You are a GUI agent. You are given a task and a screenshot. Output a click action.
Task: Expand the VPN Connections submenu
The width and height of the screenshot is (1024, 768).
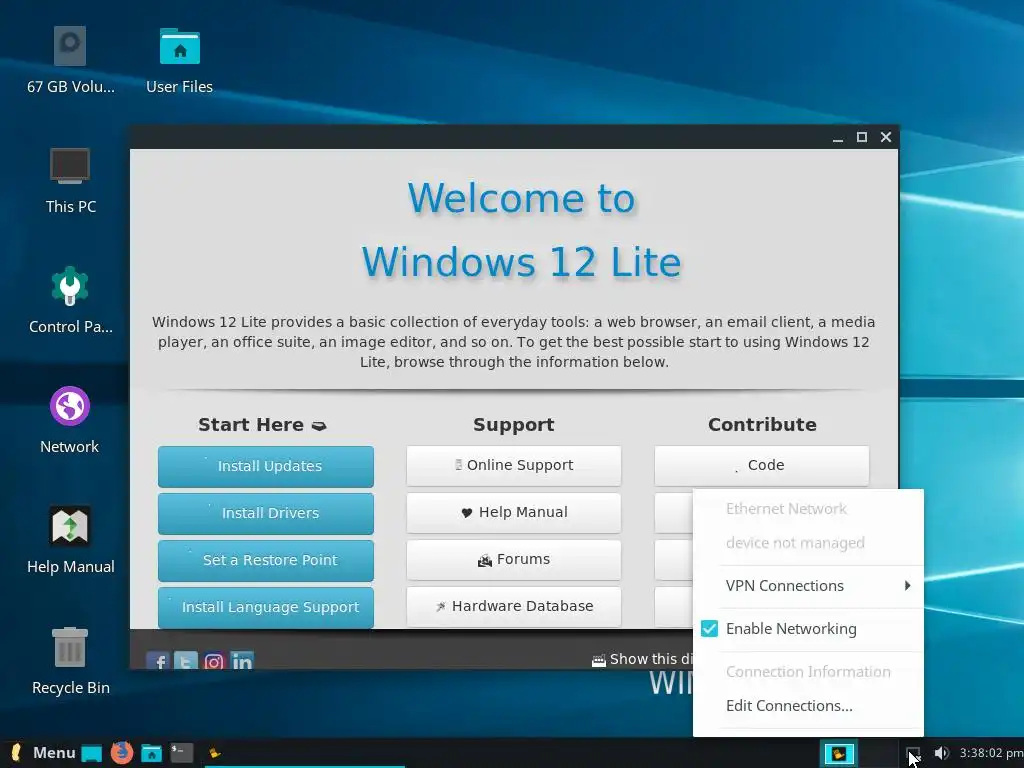[808, 586]
